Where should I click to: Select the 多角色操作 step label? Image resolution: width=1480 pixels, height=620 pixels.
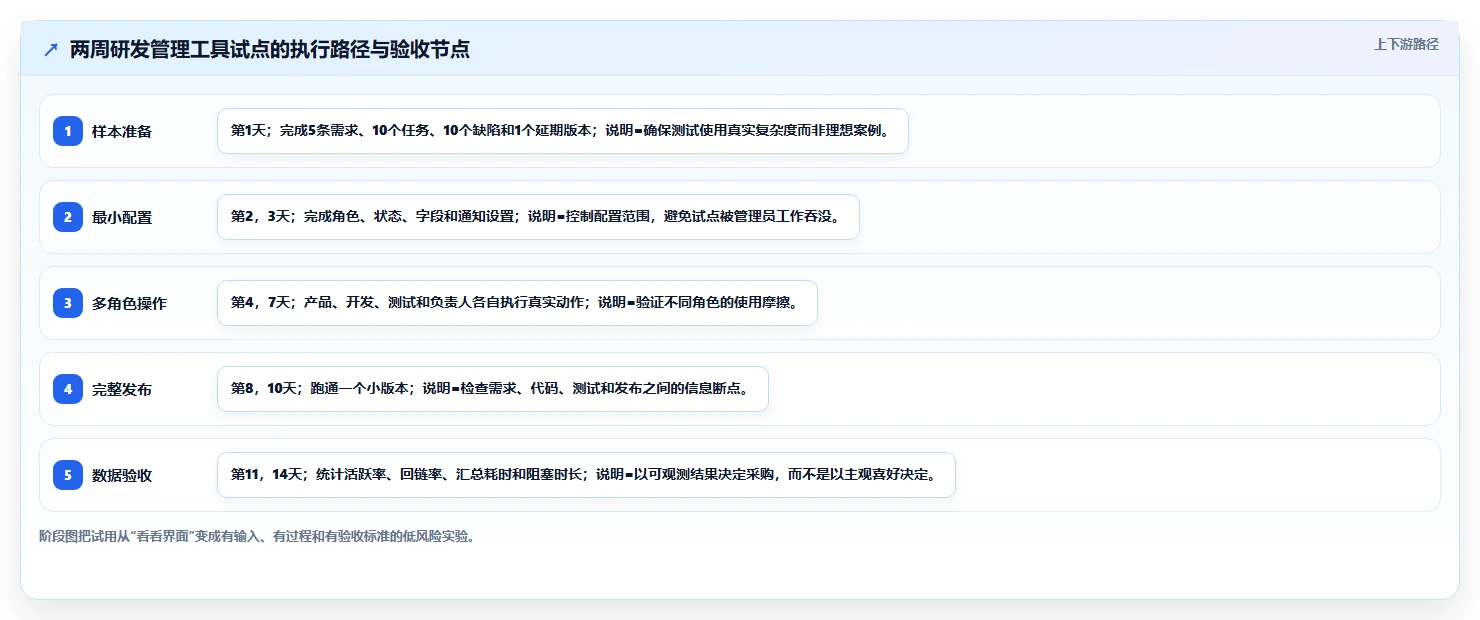pyautogui.click(x=129, y=303)
